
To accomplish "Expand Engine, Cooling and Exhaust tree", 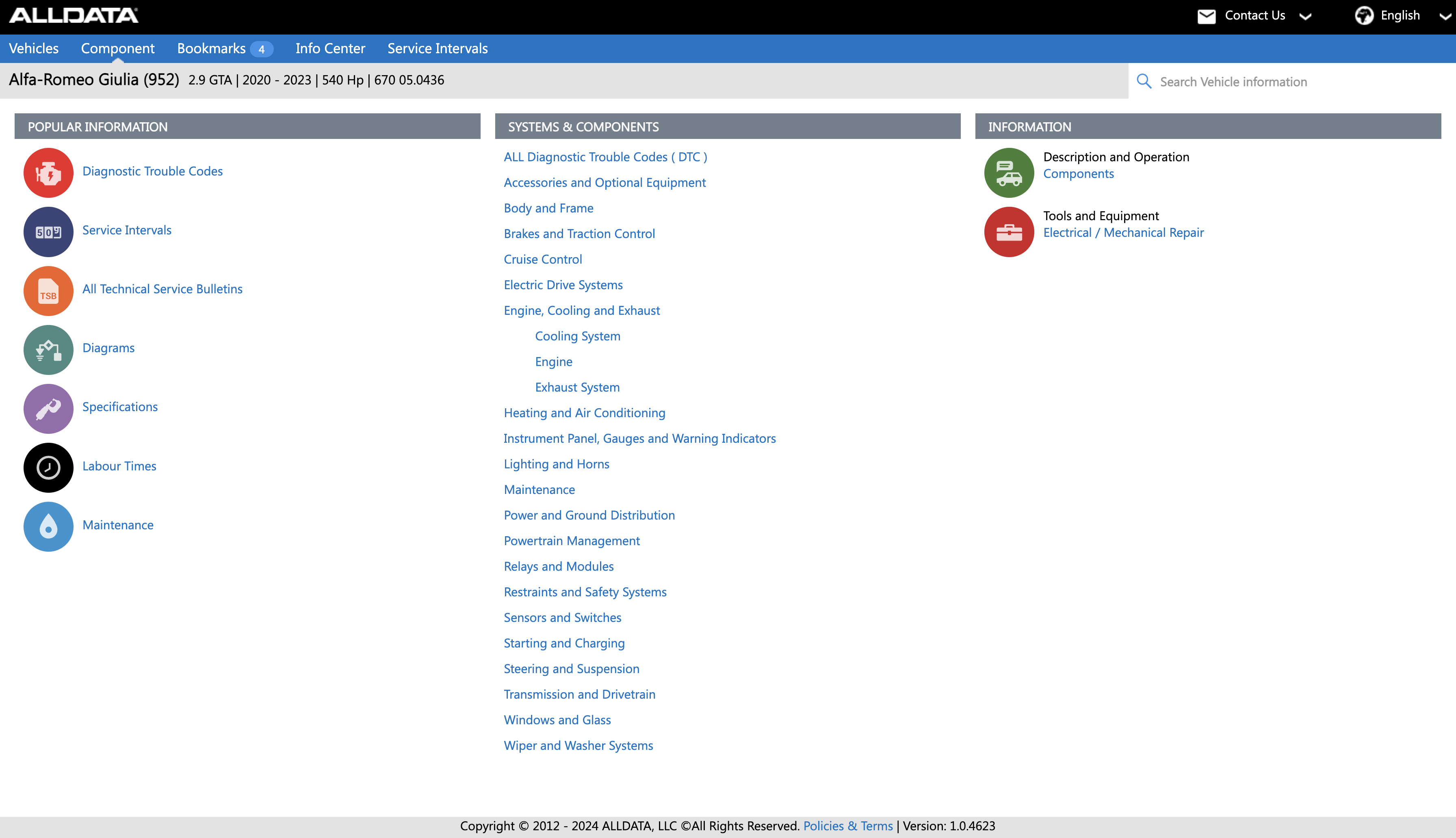I will pyautogui.click(x=582, y=310).
